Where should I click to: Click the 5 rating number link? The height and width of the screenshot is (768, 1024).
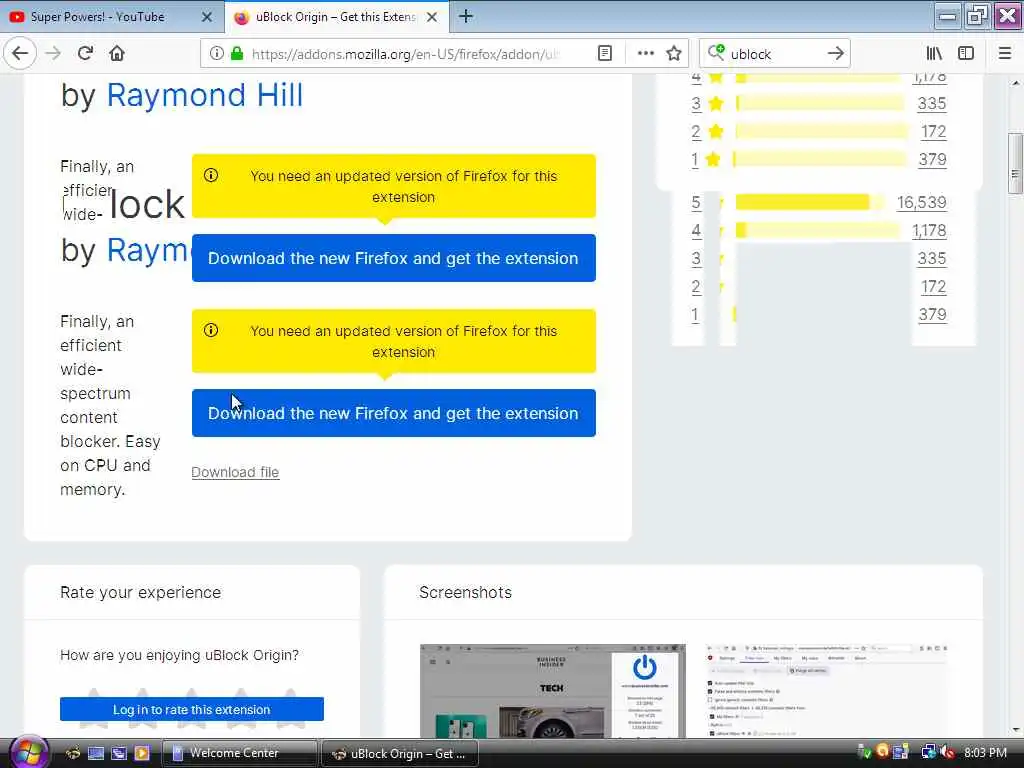696,202
